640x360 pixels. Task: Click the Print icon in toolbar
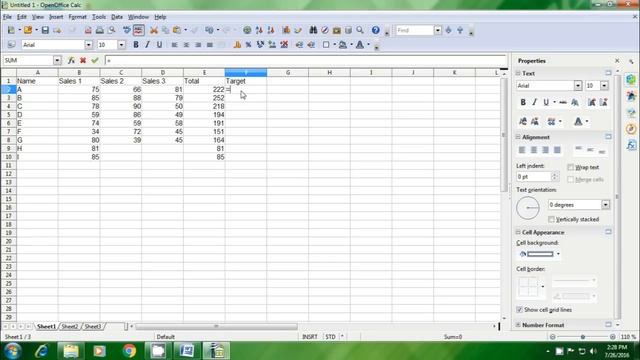tap(100, 30)
